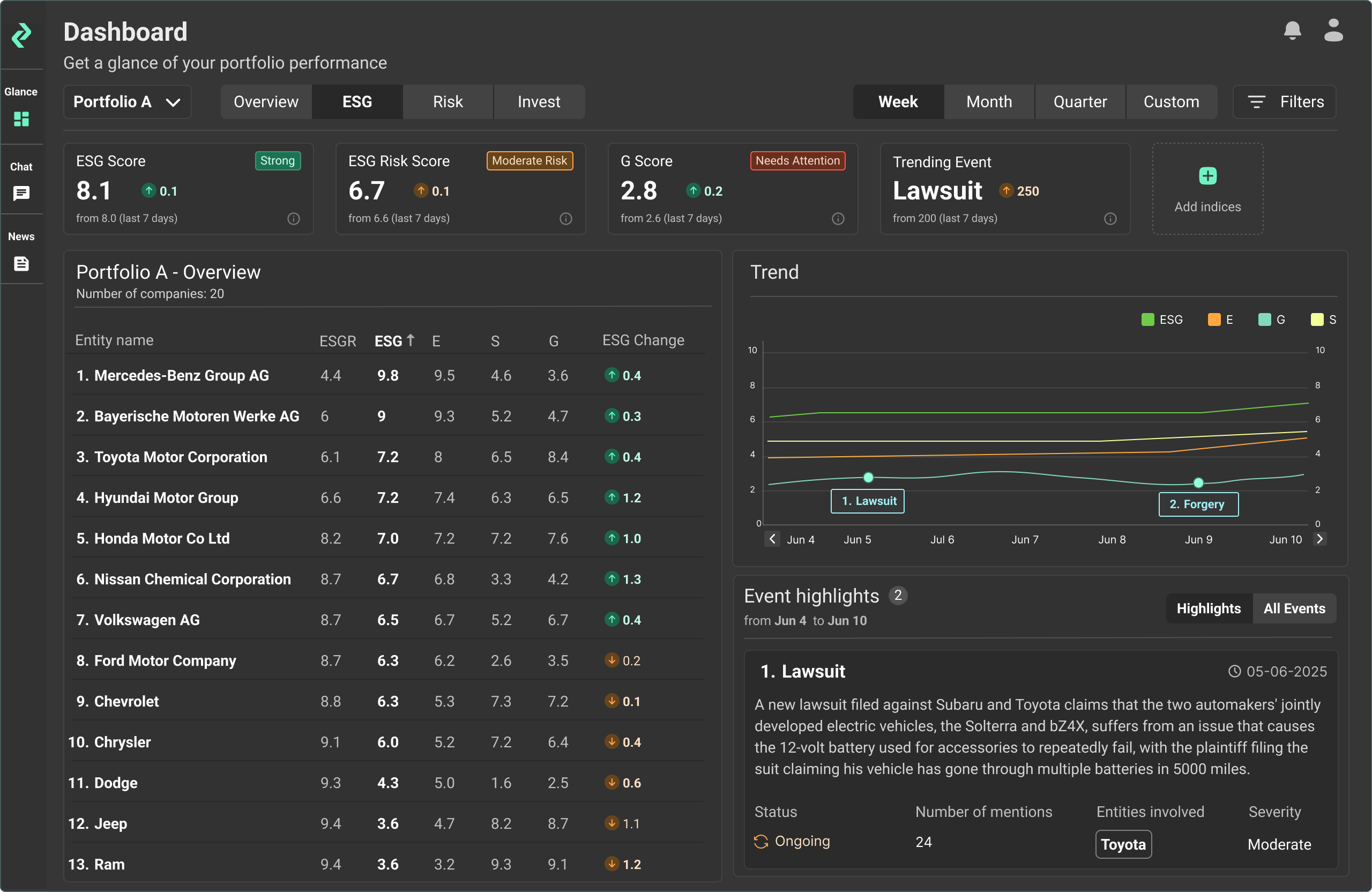
Task: Click the 2. Forgery chart marker
Action: tap(1198, 504)
